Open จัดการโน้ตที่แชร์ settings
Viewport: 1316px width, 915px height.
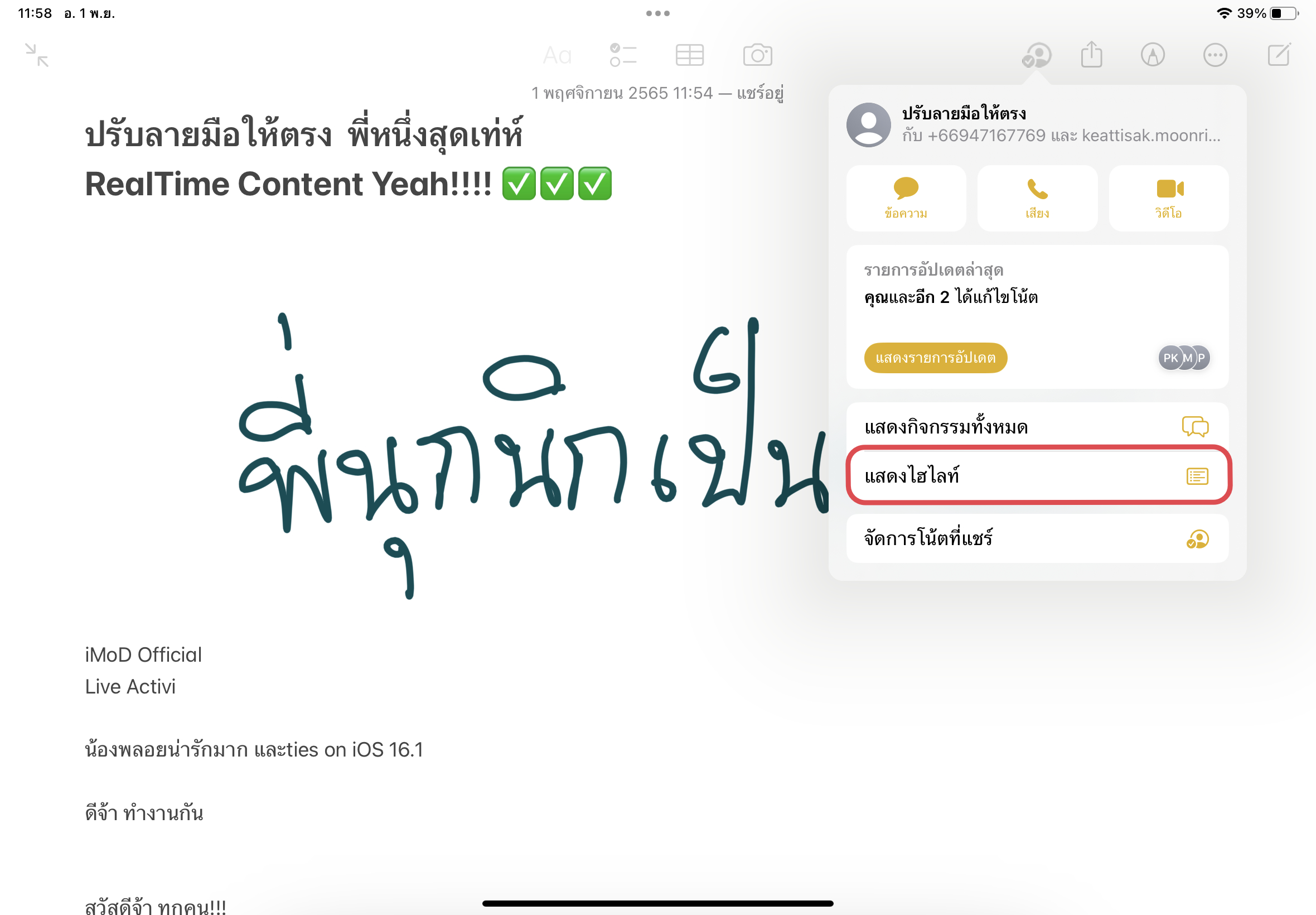[1037, 538]
